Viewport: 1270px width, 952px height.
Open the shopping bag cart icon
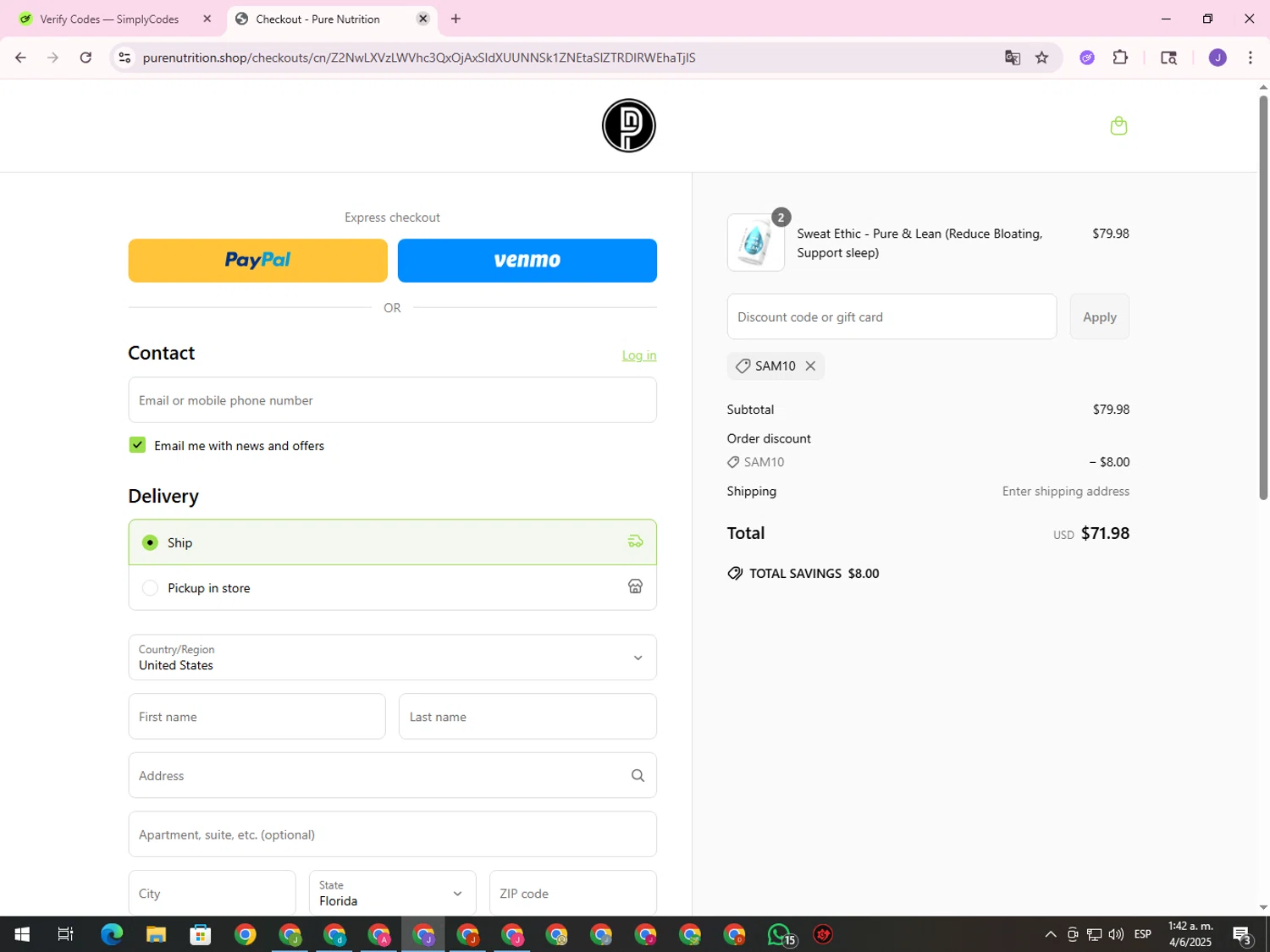(x=1118, y=126)
